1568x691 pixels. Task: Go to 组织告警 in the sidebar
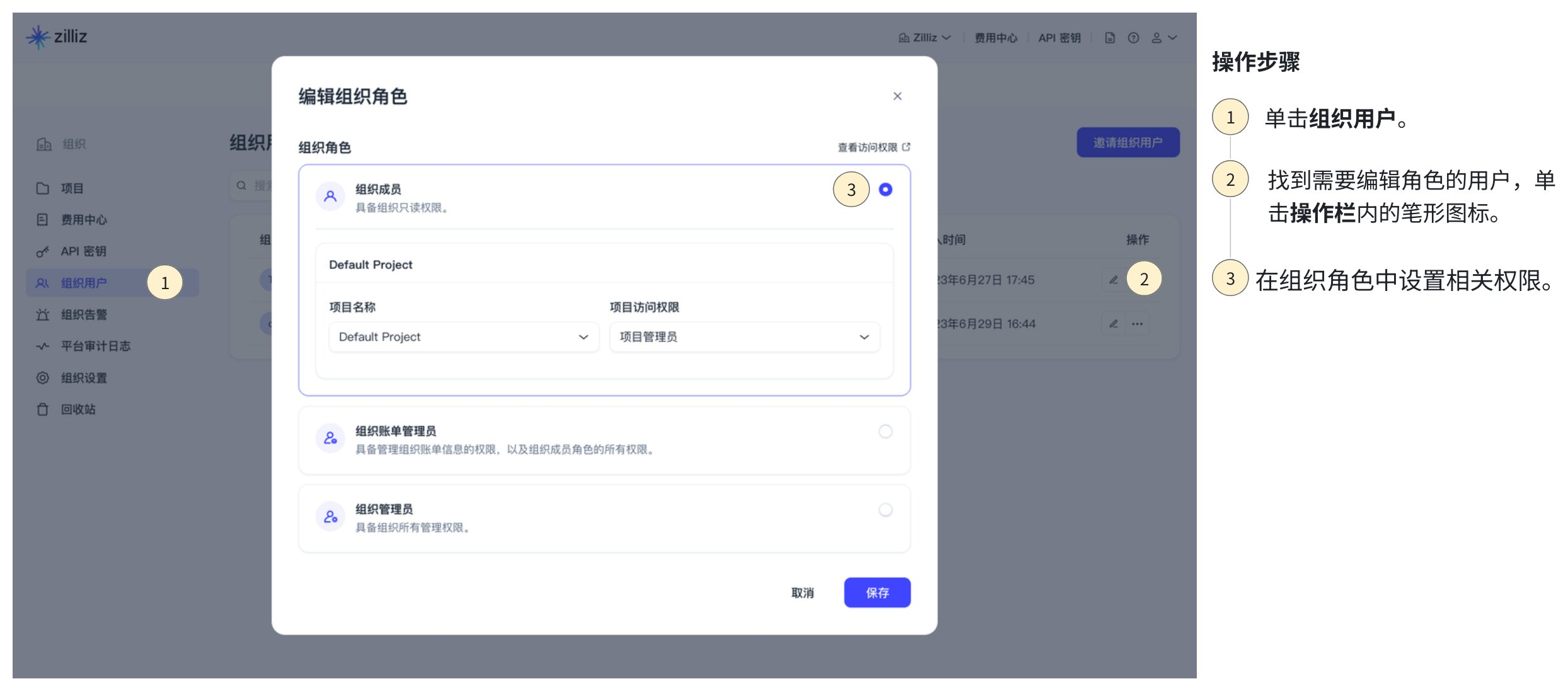click(x=84, y=314)
